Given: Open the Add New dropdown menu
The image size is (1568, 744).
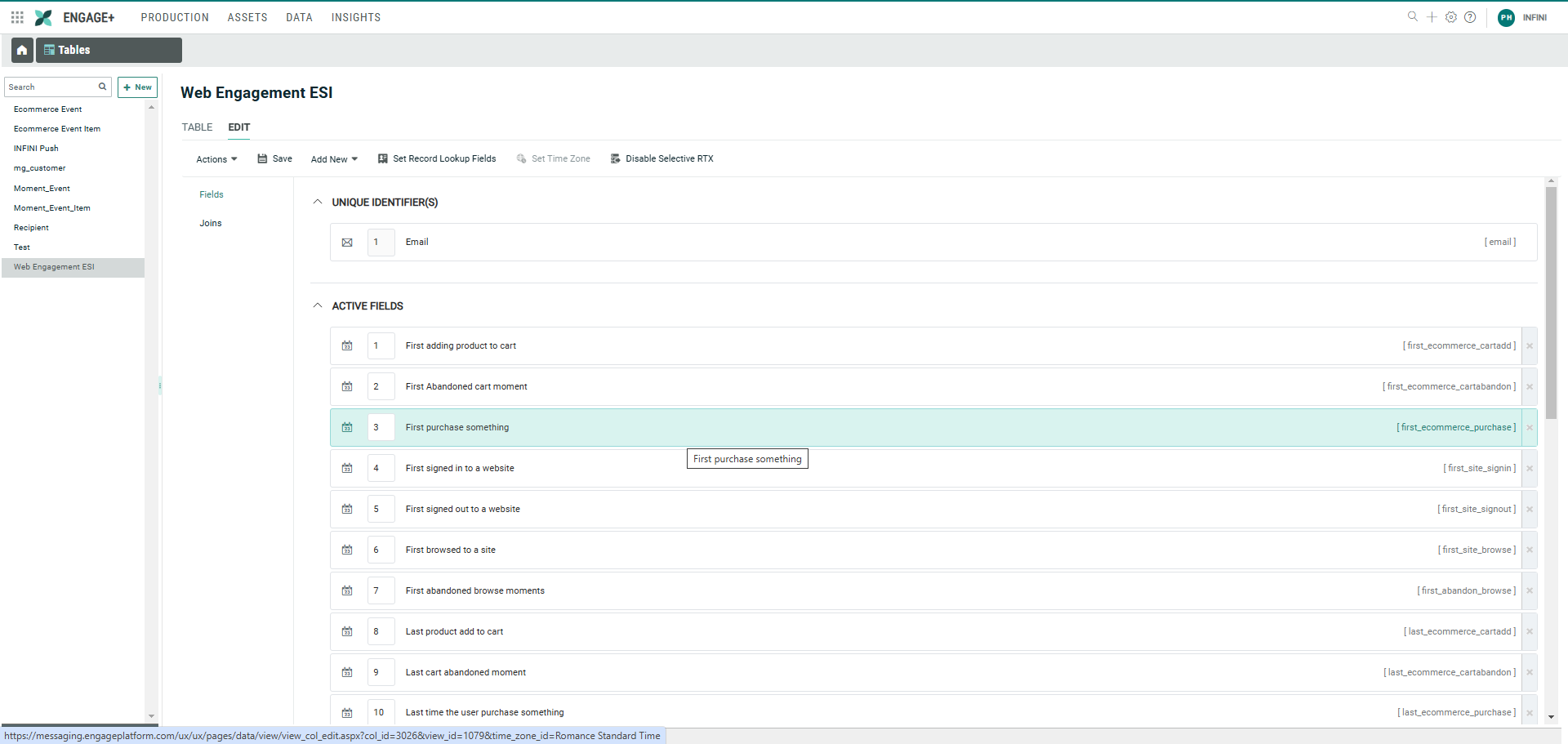Looking at the screenshot, I should [334, 159].
